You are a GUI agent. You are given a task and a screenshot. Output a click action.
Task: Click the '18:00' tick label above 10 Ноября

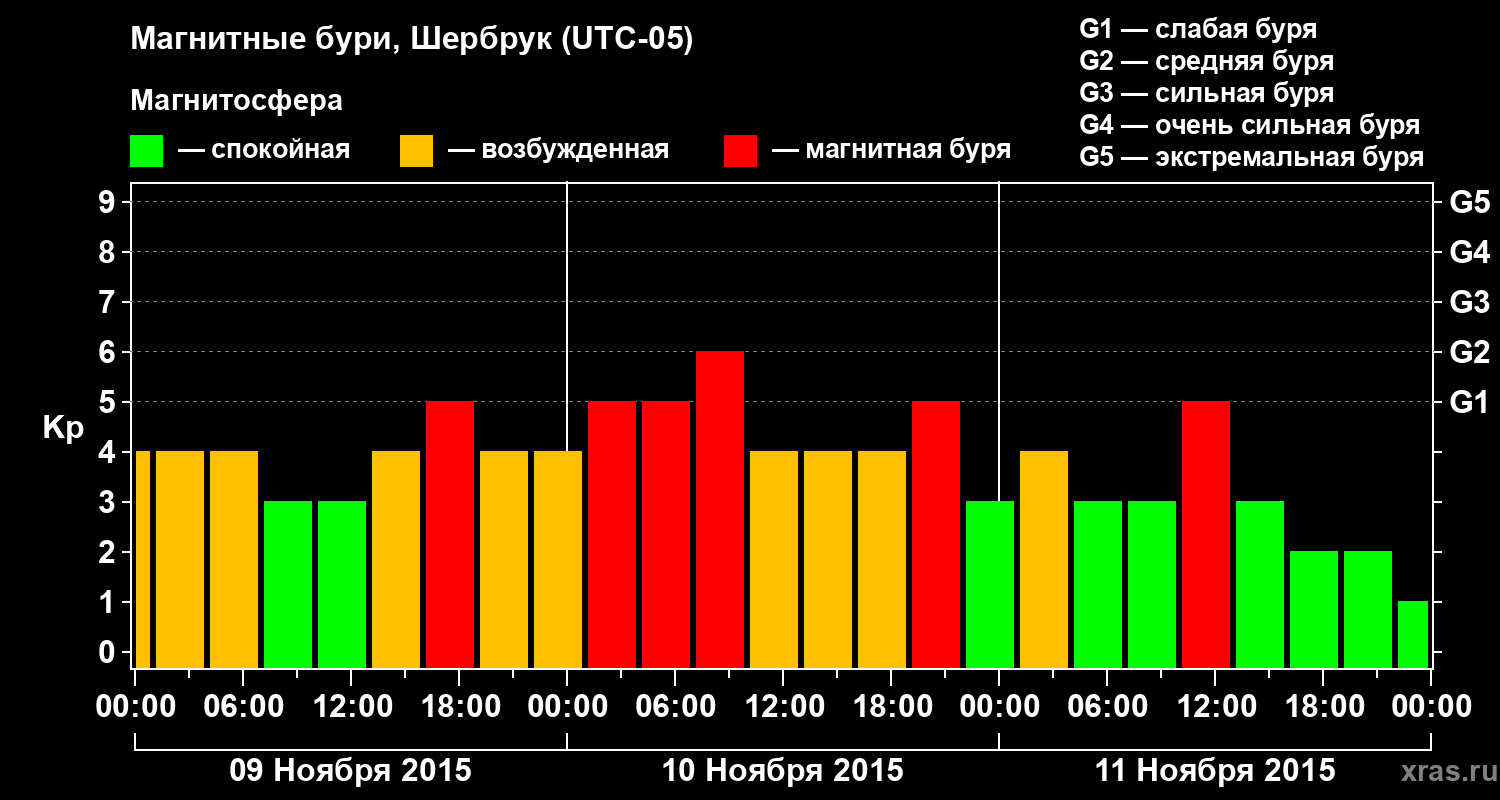point(894,706)
